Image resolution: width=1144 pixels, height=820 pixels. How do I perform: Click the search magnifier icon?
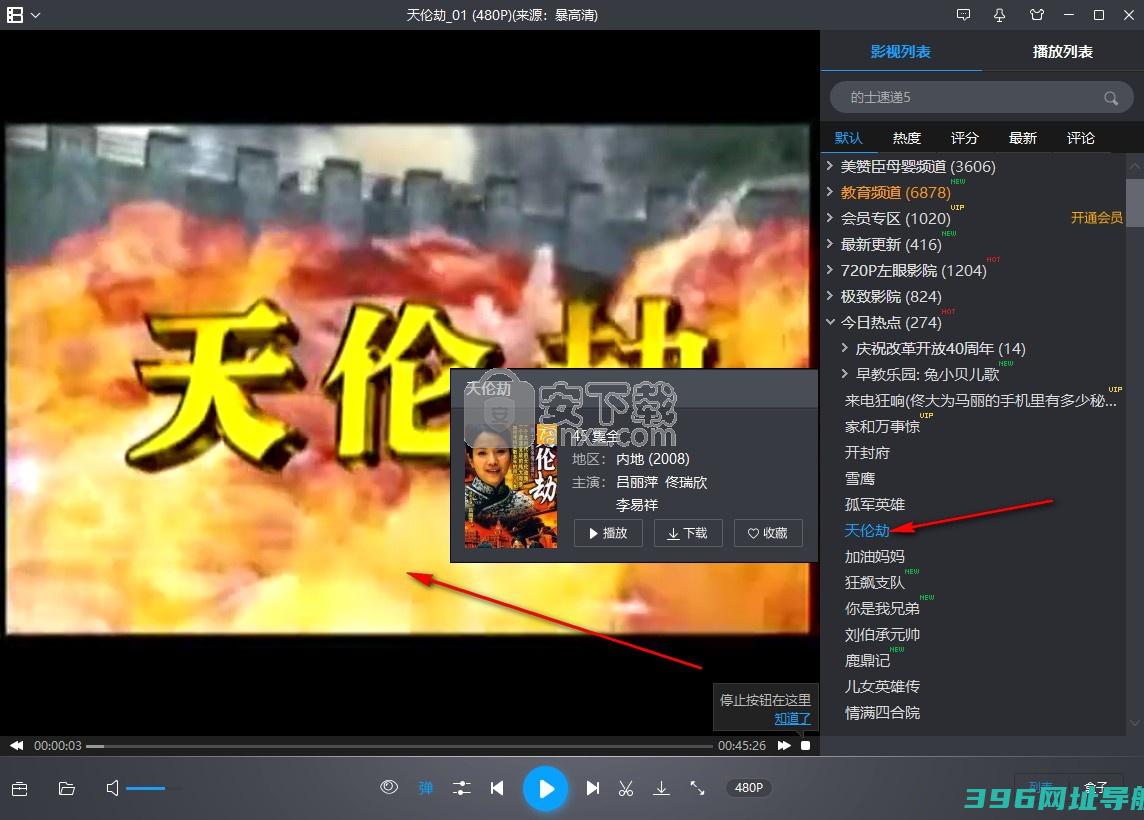click(x=1110, y=98)
